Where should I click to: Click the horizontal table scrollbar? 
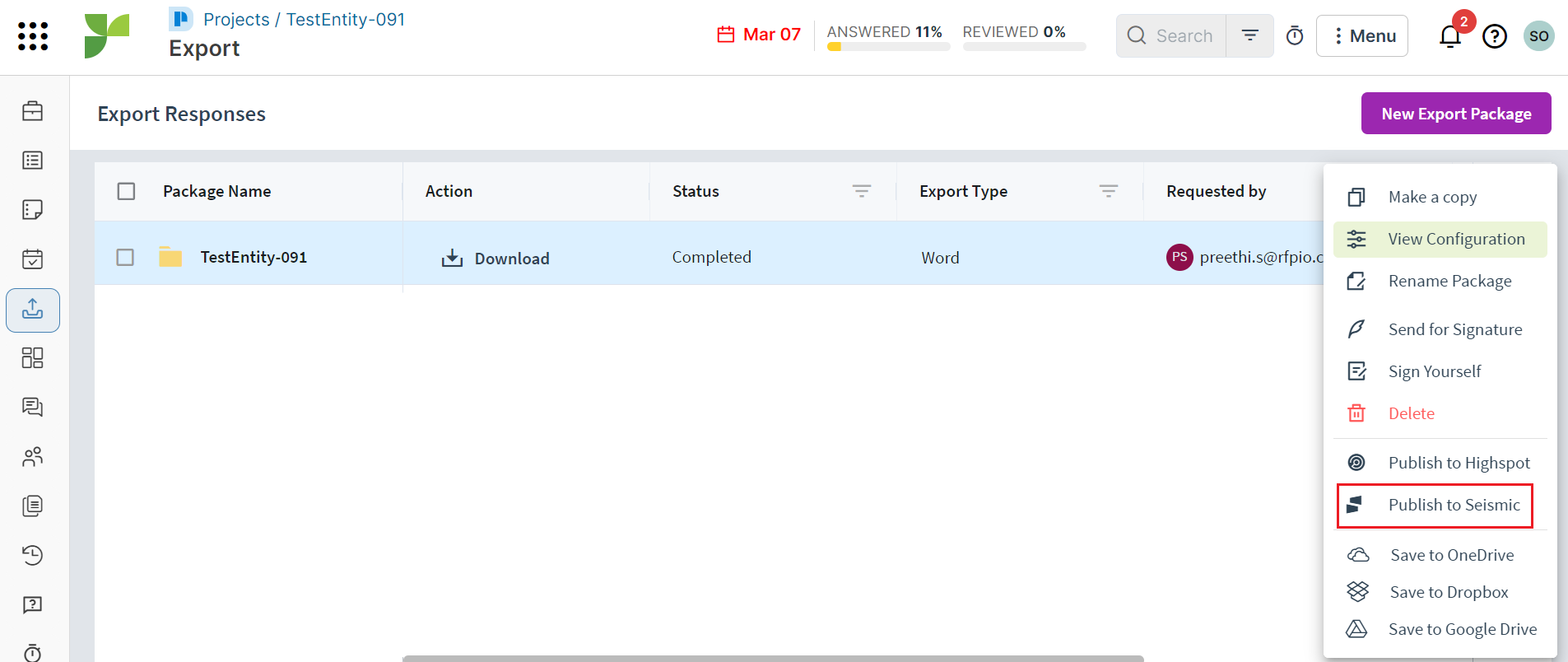[773, 659]
